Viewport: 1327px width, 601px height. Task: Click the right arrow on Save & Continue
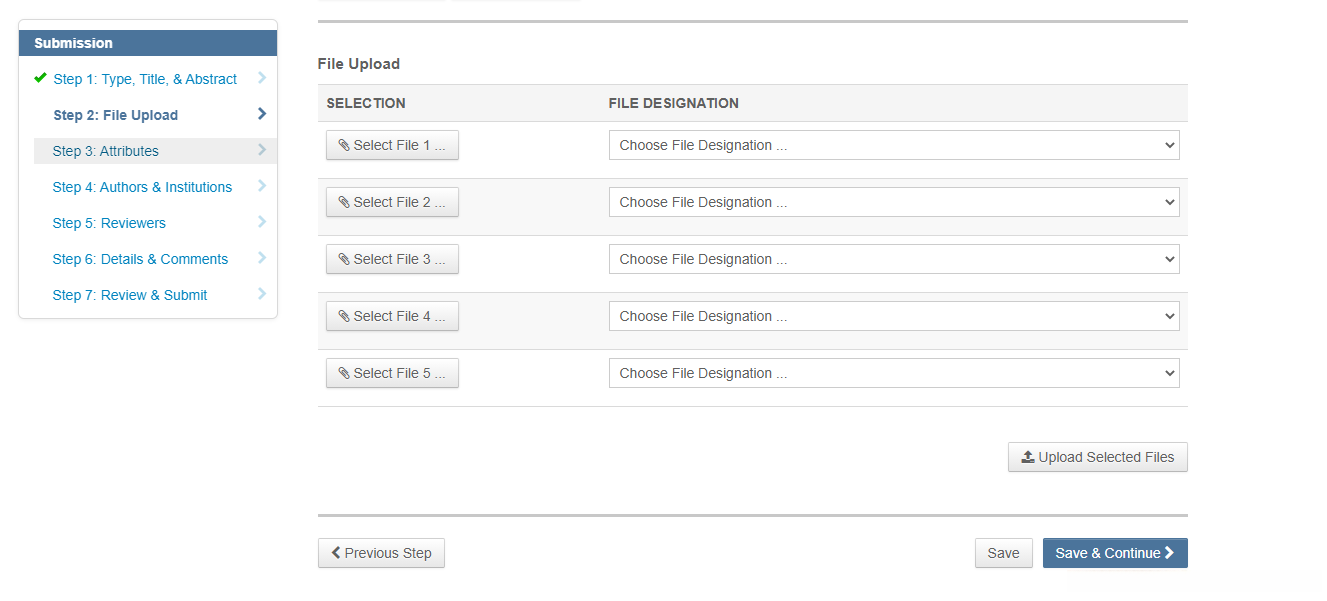tap(1169, 553)
